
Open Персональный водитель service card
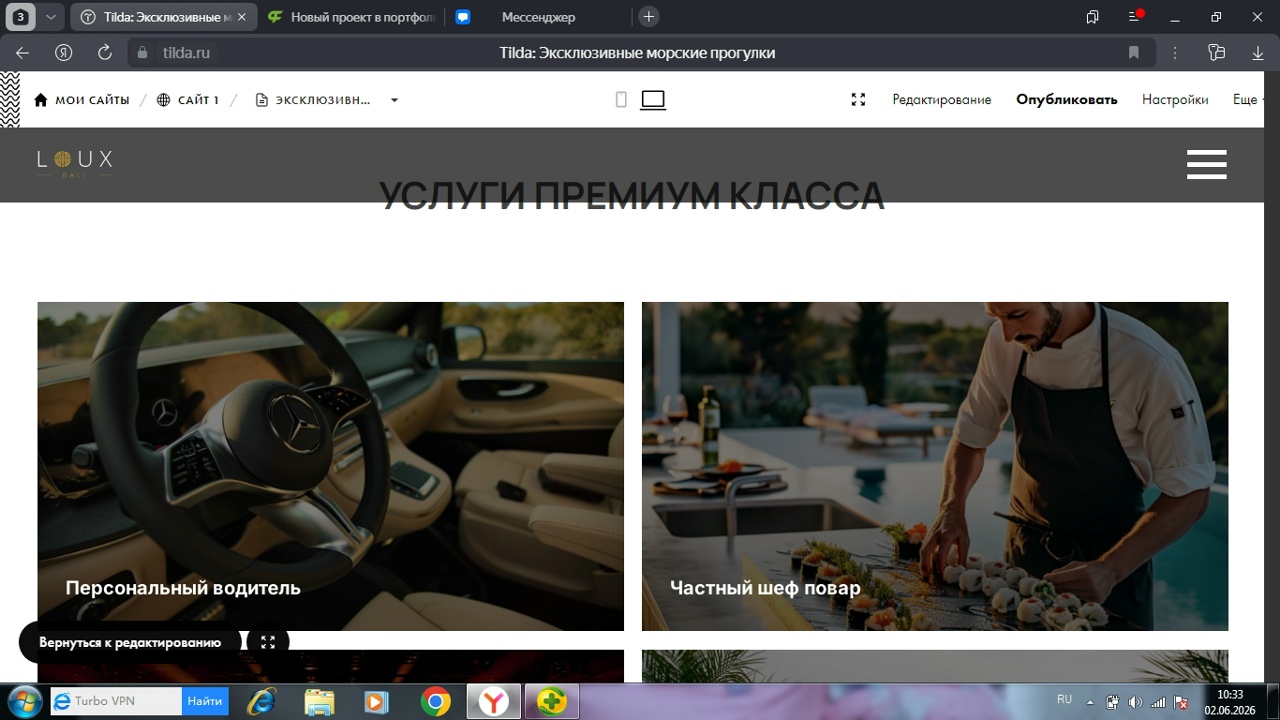(330, 466)
